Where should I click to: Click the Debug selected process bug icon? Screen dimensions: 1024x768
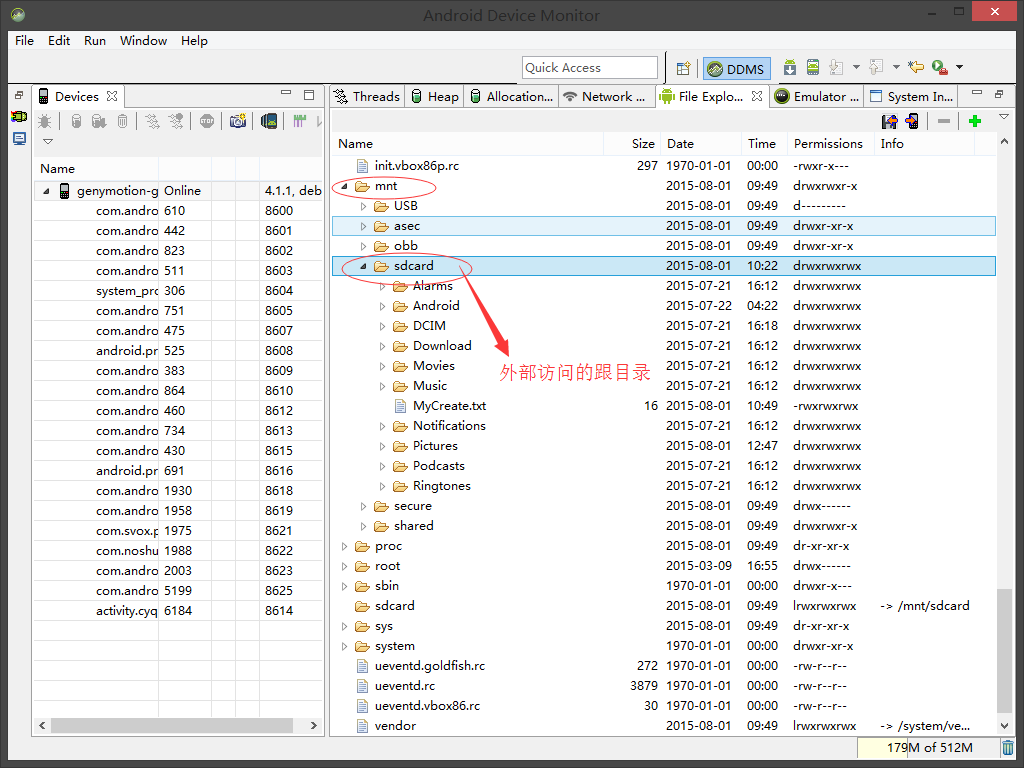(45, 121)
